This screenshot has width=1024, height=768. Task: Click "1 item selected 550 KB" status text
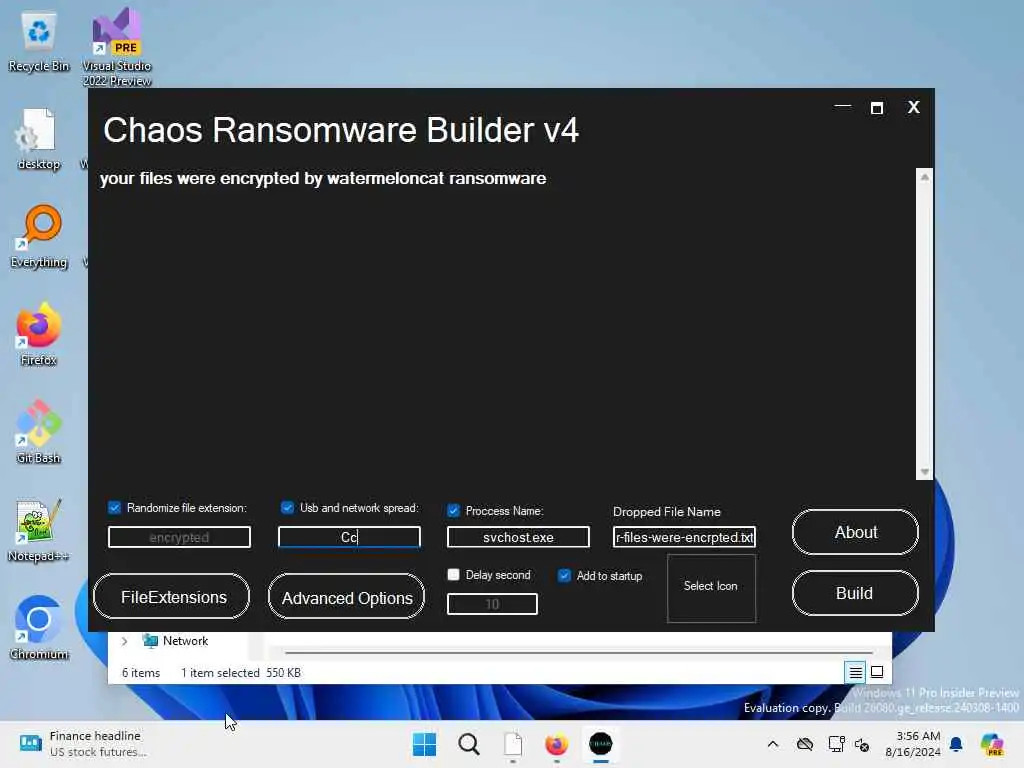[241, 673]
